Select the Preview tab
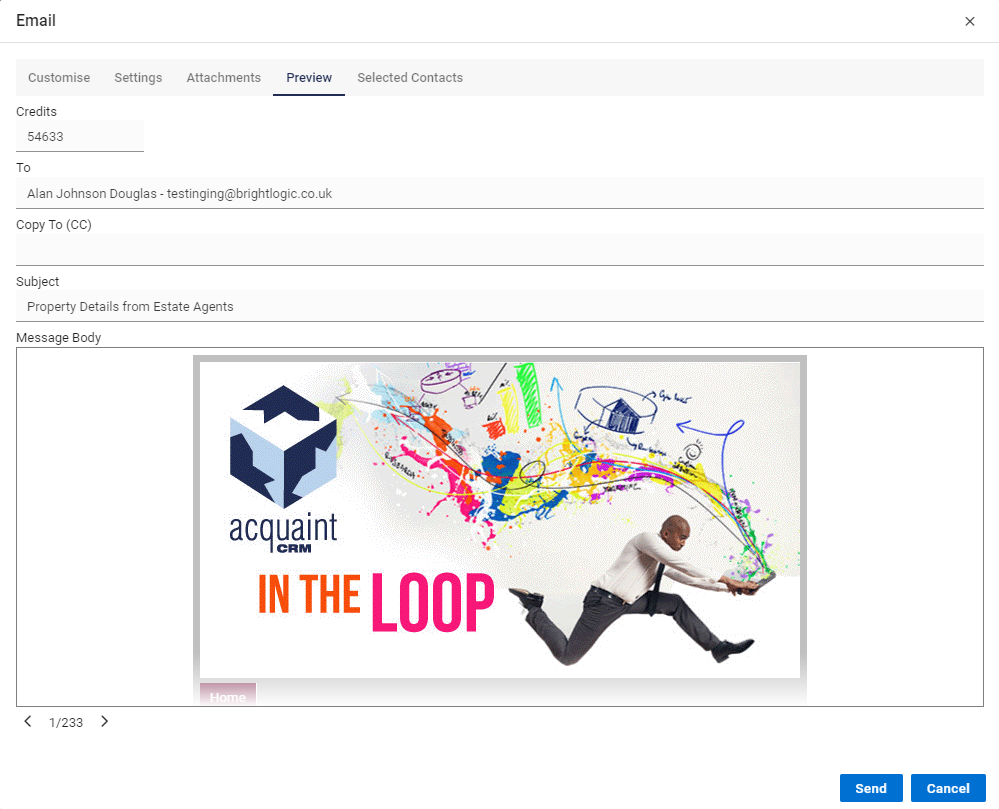 [309, 78]
